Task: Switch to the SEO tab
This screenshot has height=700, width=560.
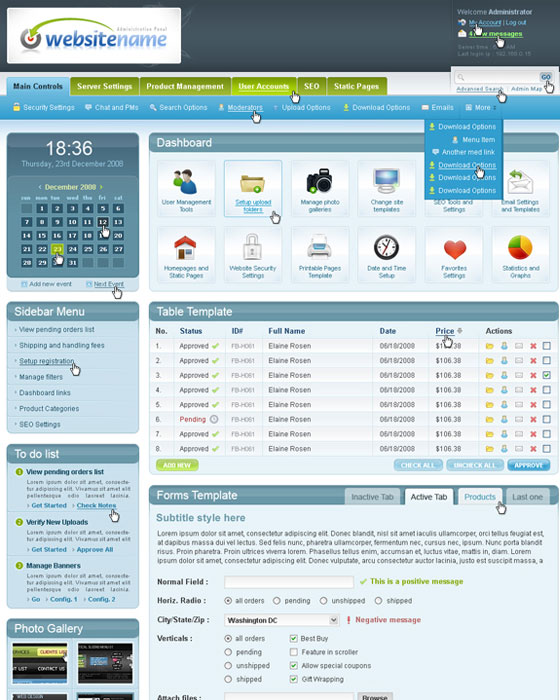Action: pos(312,86)
